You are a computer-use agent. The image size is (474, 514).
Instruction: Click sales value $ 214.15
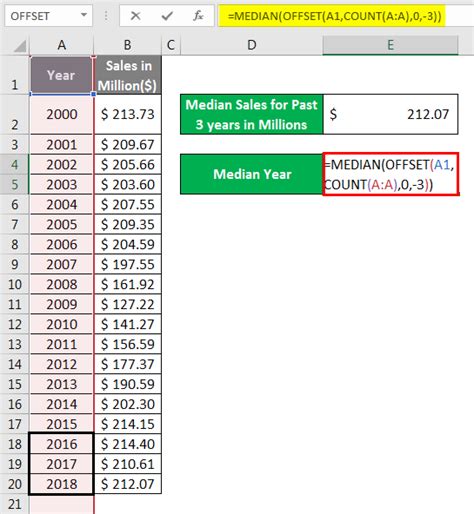pos(128,424)
